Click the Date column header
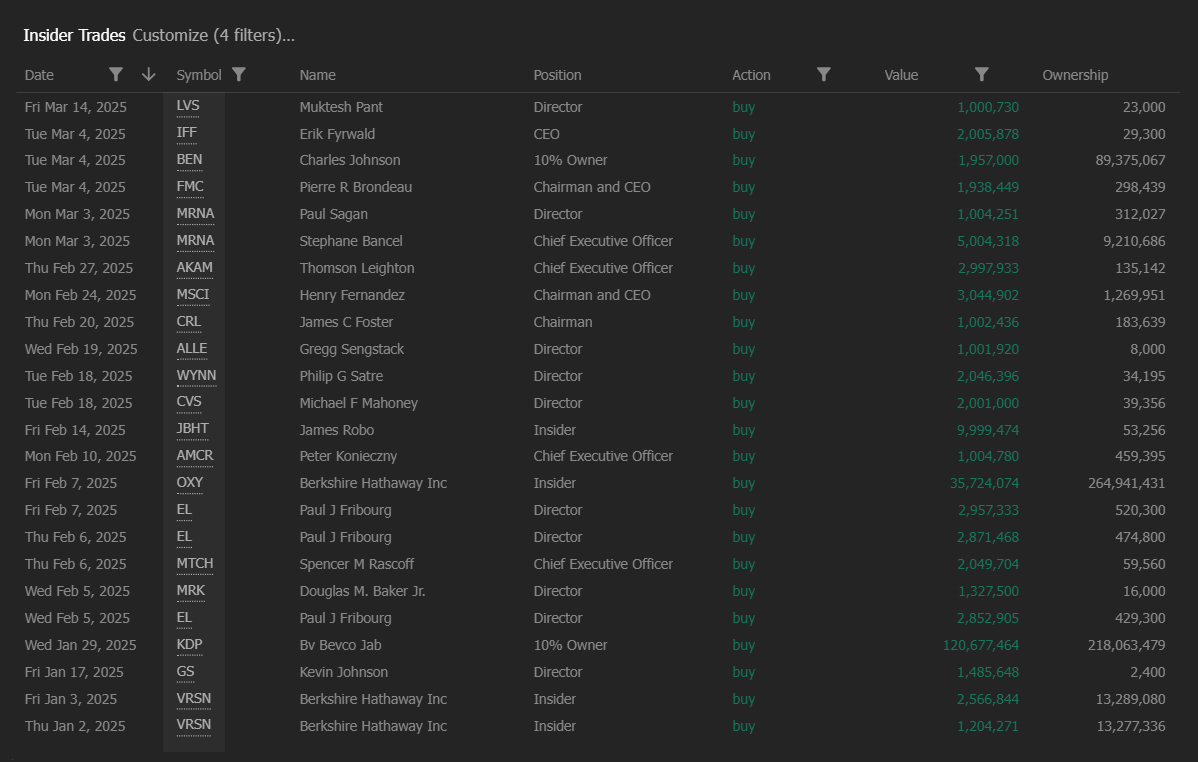 tap(38, 74)
